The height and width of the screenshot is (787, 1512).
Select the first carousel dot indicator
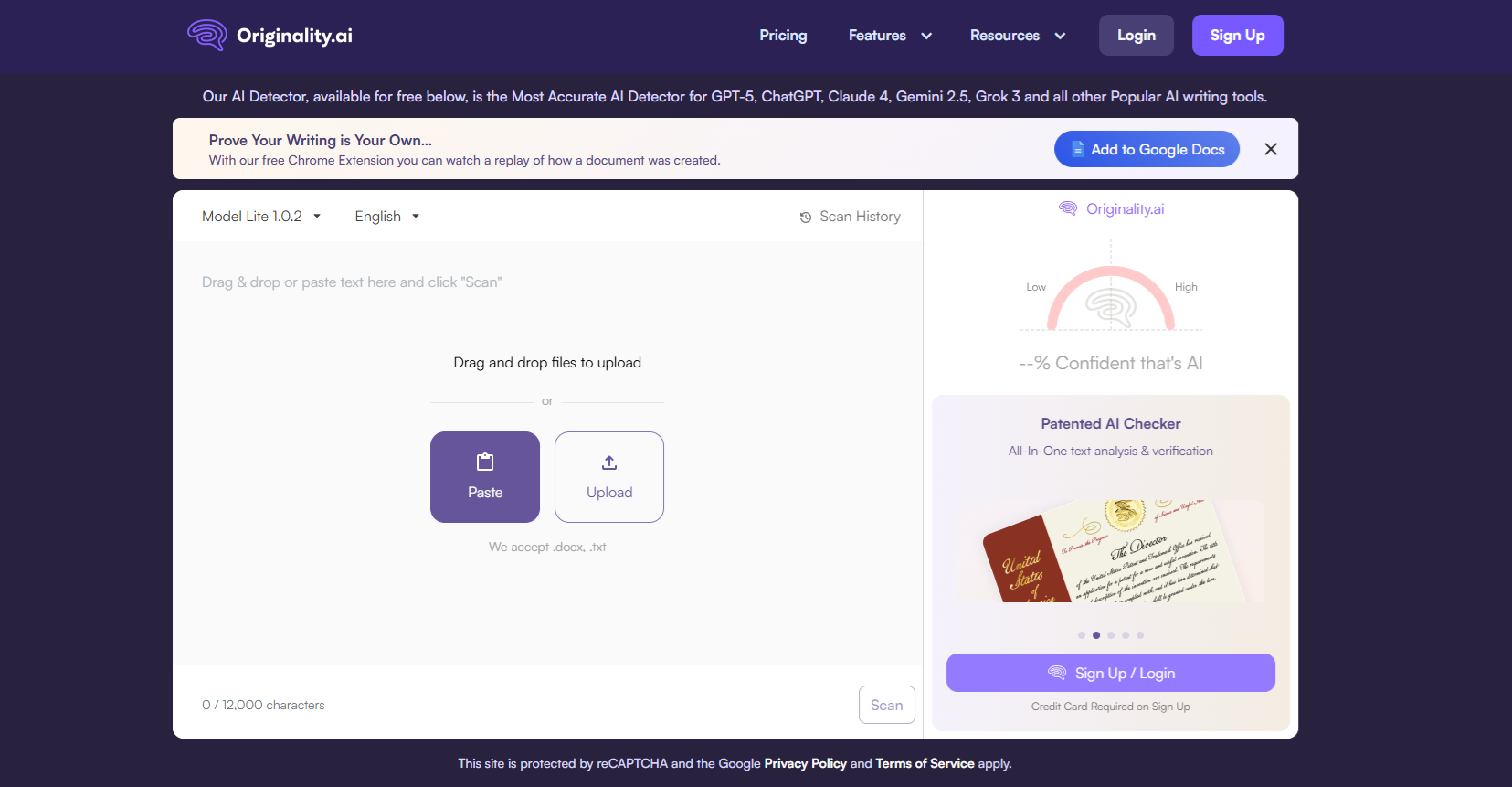[1082, 635]
